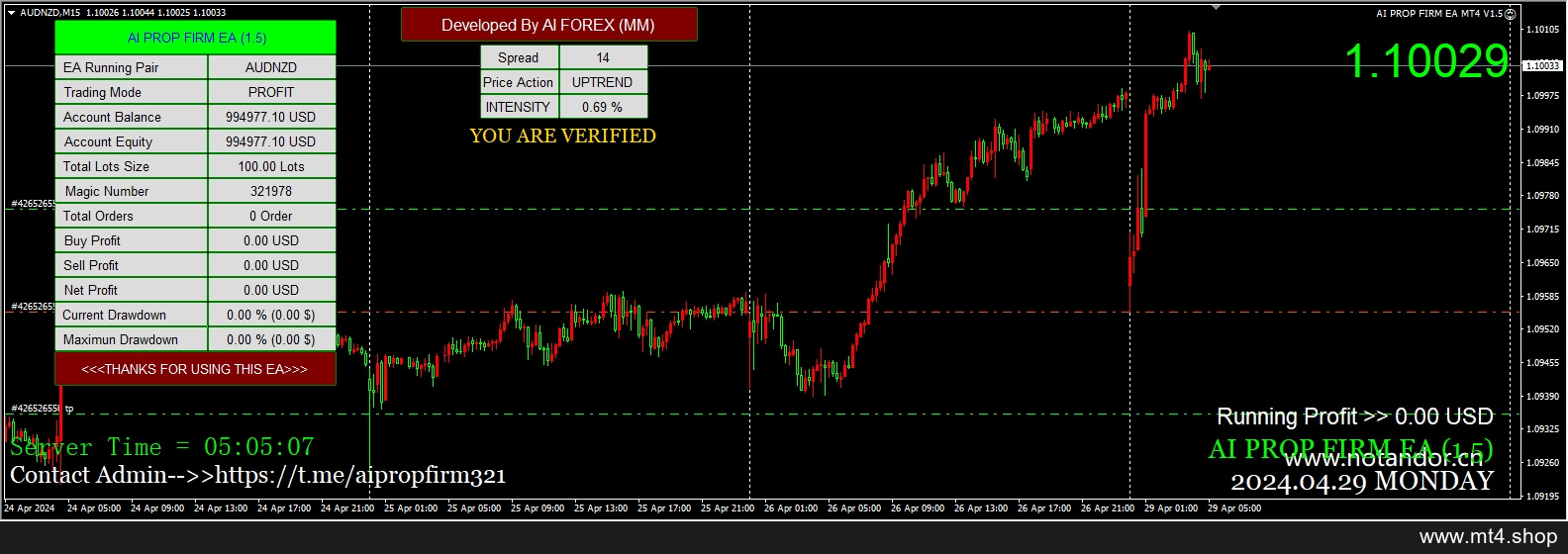Screen dimensions: 1568x554
Task: Select the Maximun Drawdown label
Action: (x=132, y=339)
